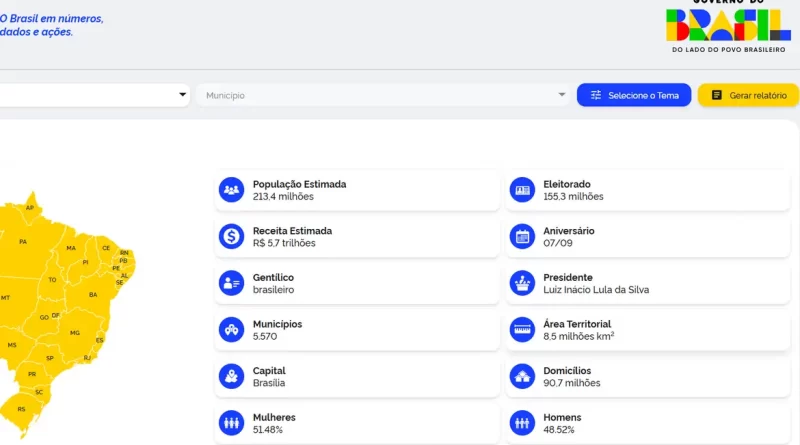
Task: Click the População Estimada people icon
Action: (232, 189)
